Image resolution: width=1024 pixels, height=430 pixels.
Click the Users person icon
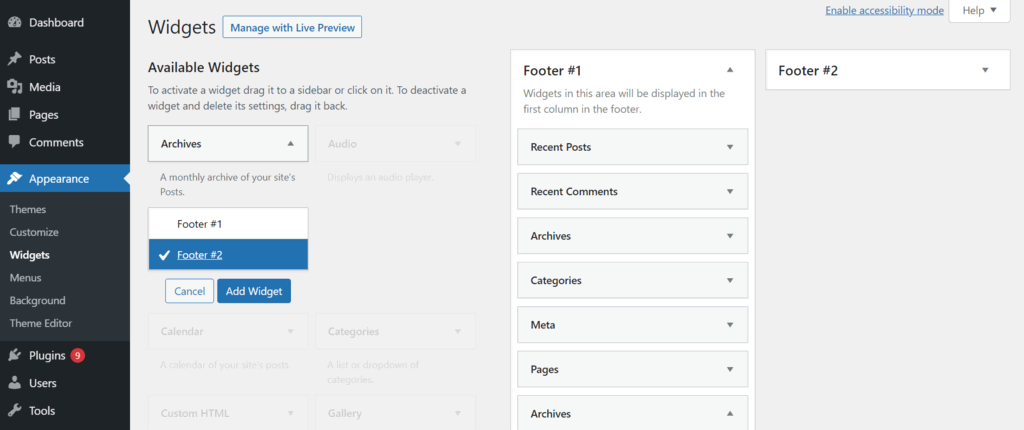coord(14,383)
